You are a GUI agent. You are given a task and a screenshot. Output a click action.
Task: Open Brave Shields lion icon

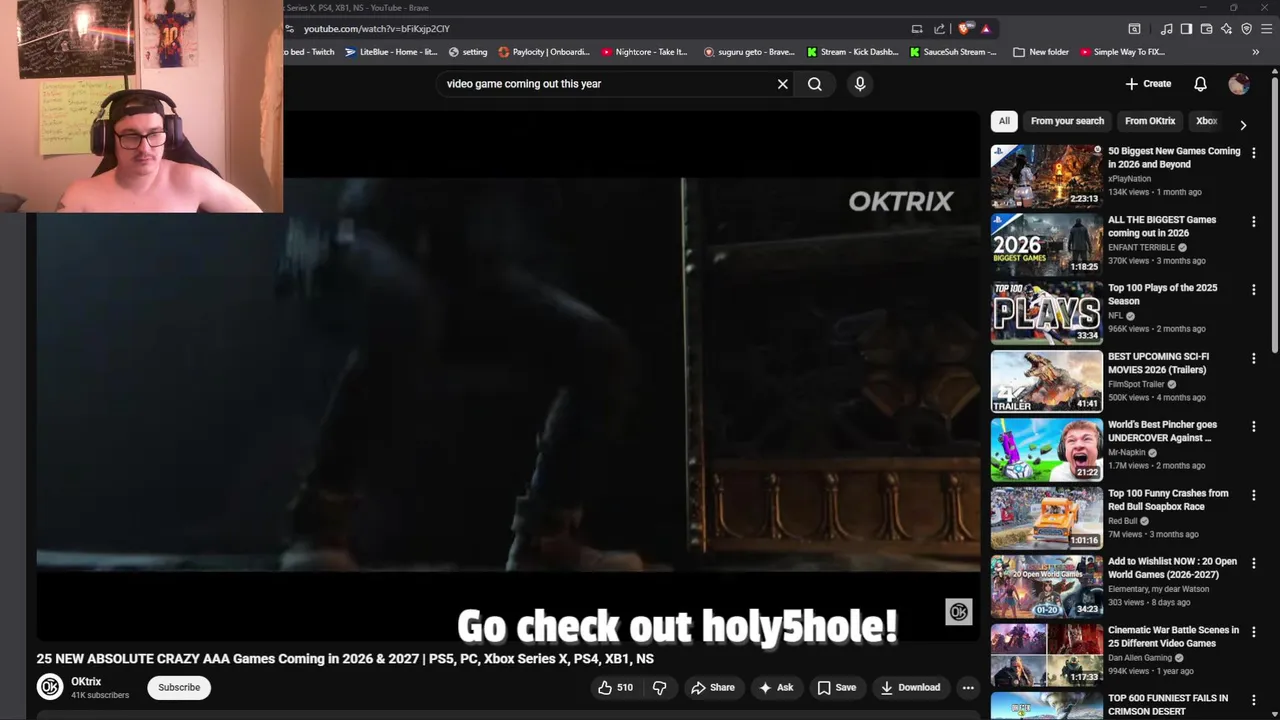point(964,29)
